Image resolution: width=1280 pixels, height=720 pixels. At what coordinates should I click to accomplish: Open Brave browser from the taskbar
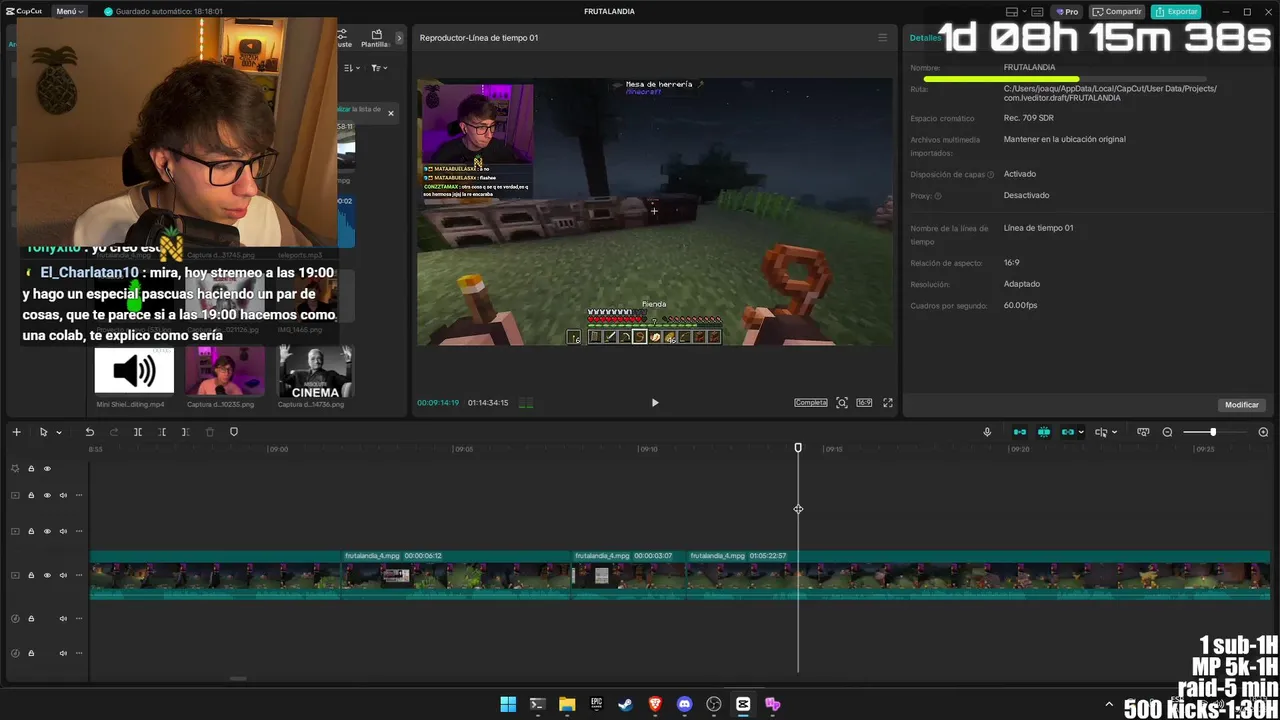coord(655,704)
